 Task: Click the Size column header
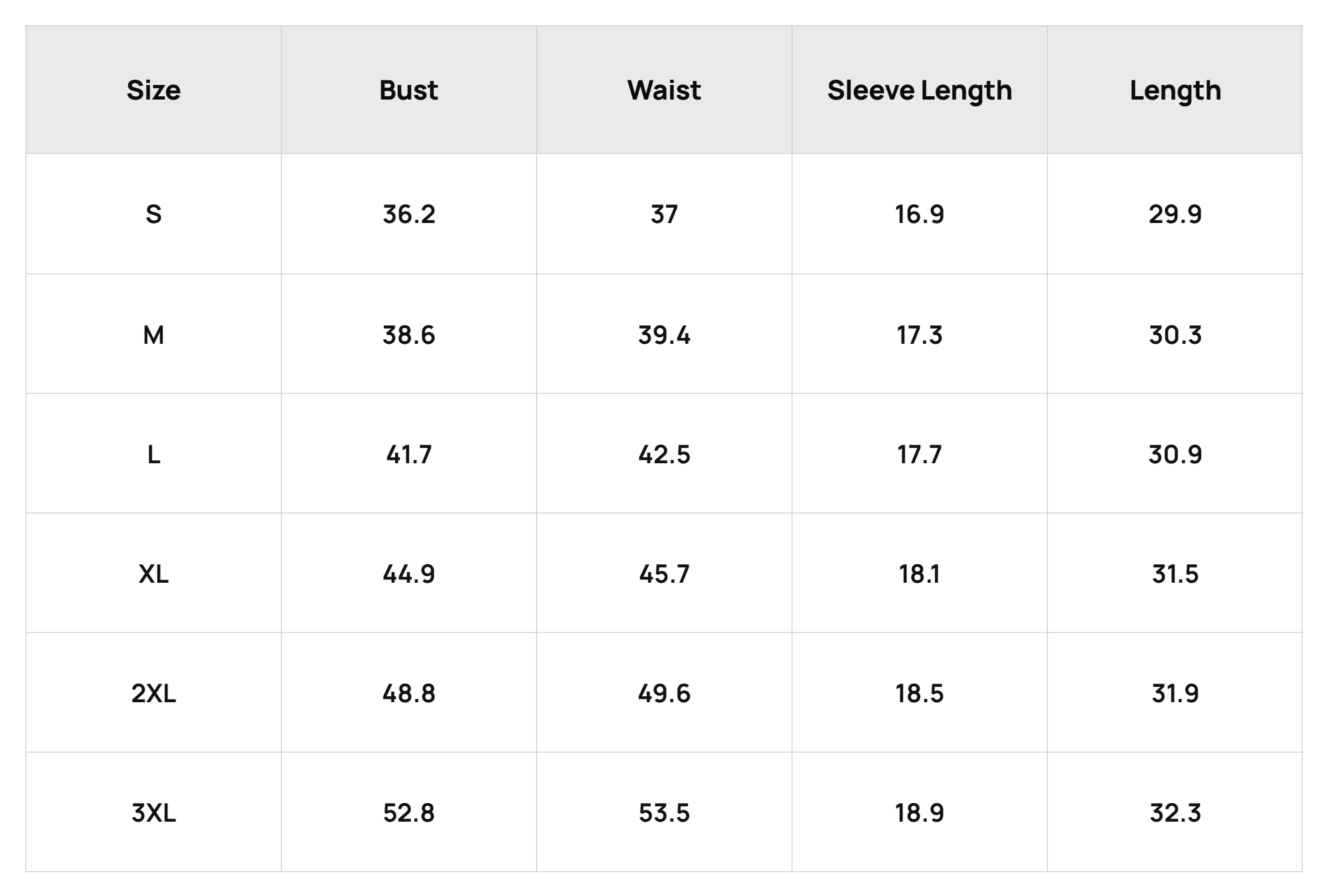(x=153, y=90)
